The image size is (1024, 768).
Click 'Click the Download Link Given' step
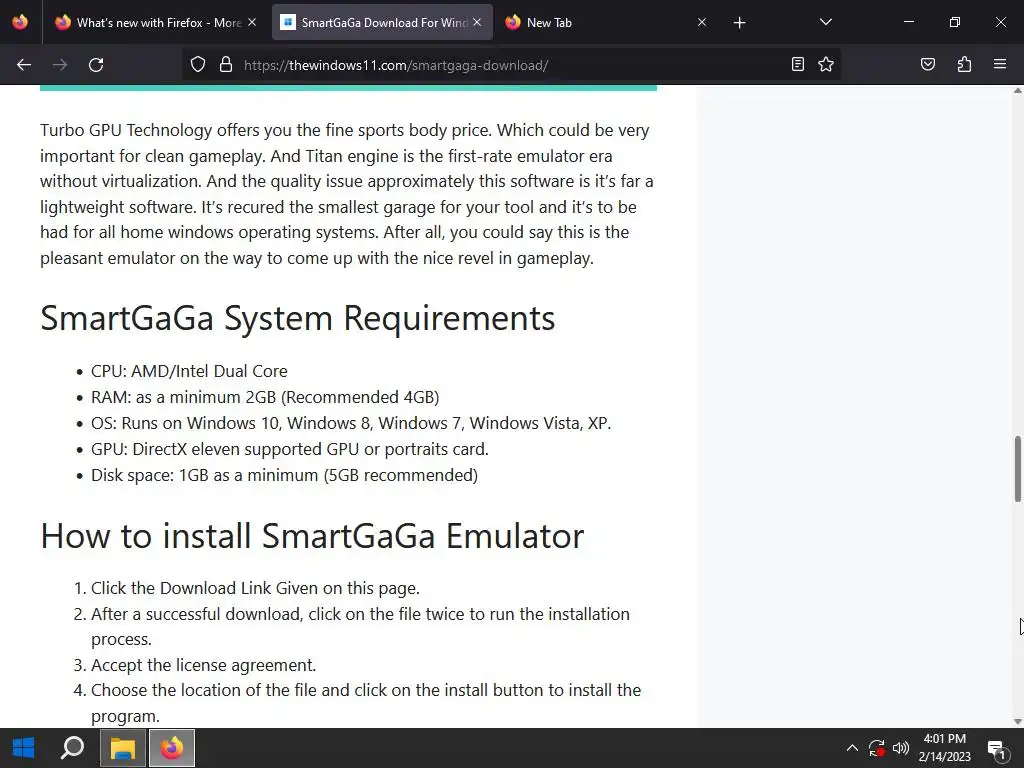(x=255, y=588)
